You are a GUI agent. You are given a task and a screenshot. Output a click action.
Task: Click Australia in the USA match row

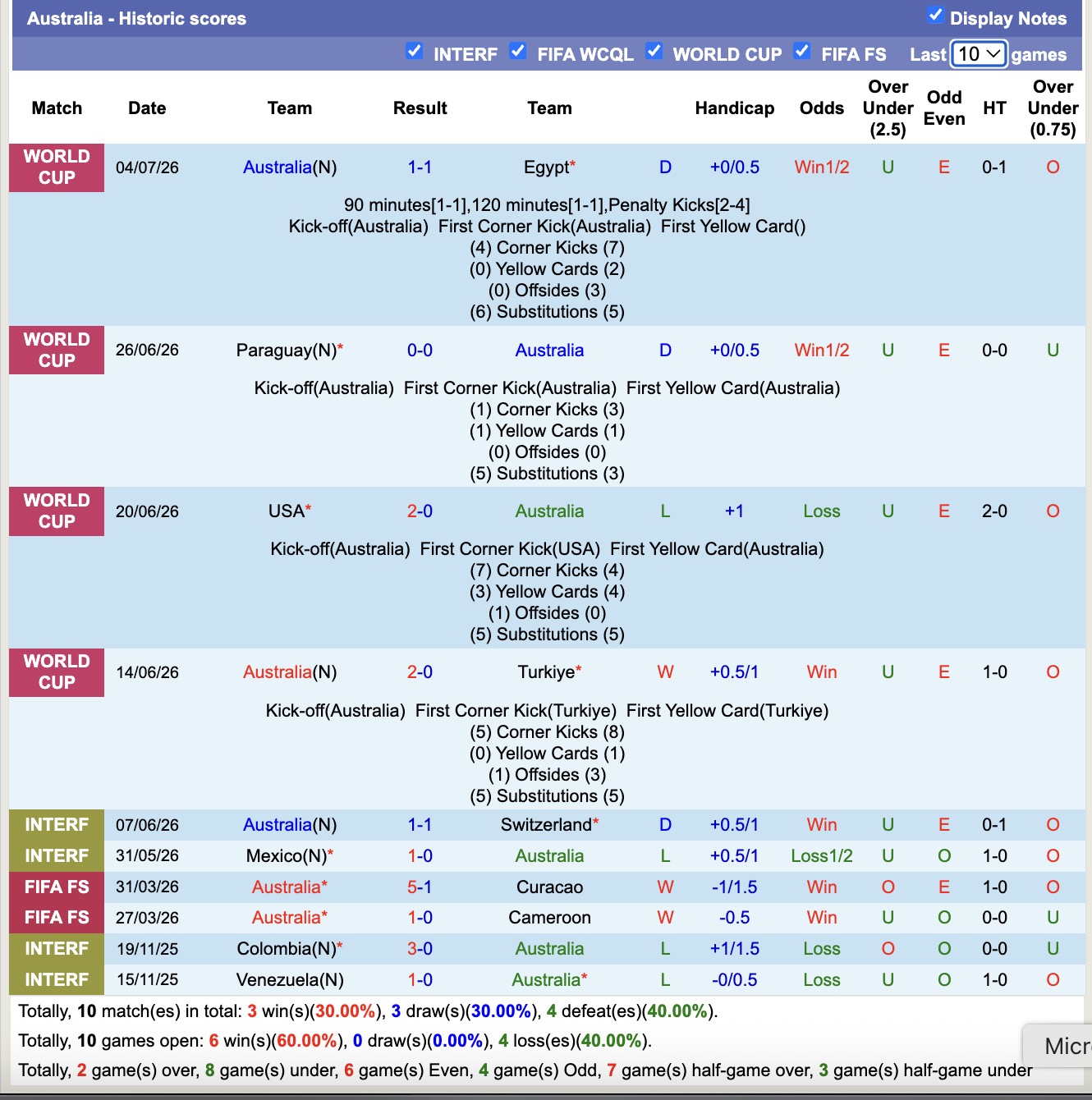pyautogui.click(x=549, y=511)
